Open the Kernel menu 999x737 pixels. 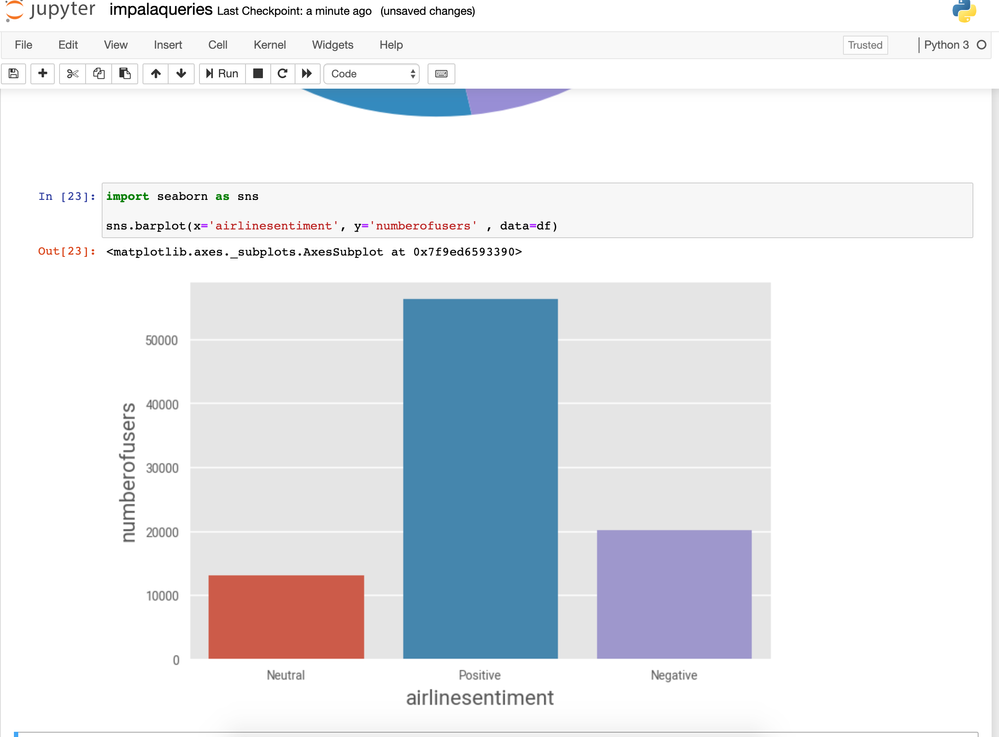point(270,45)
